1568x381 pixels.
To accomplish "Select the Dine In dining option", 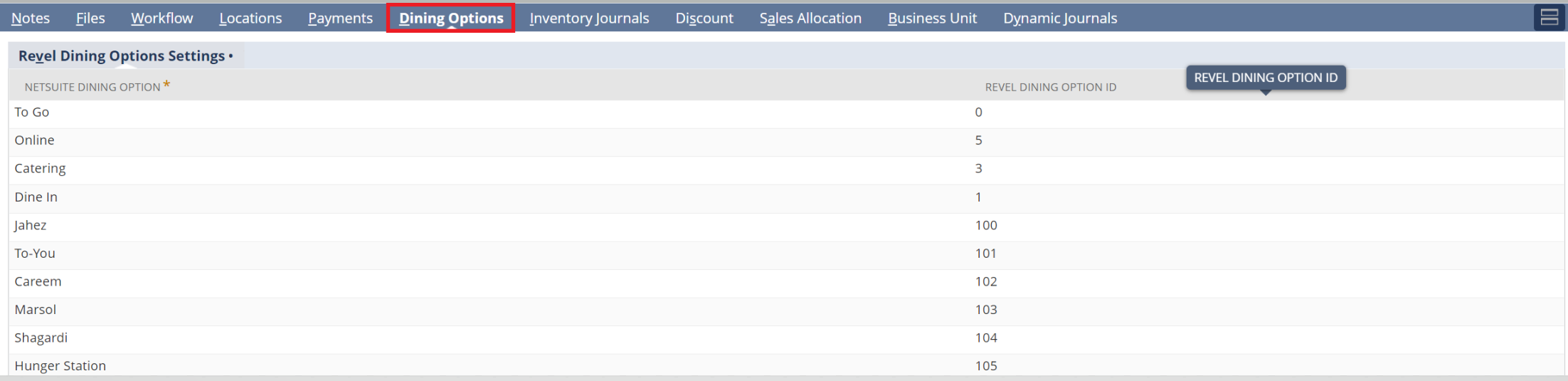I will click(x=36, y=197).
